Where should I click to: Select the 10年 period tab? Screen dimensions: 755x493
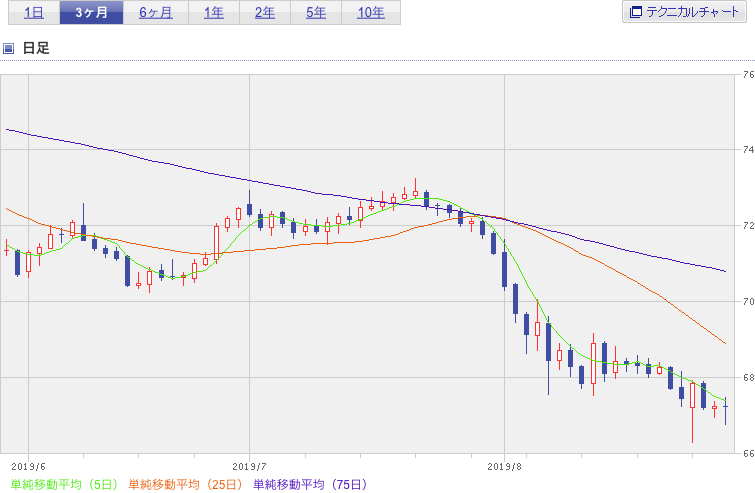[371, 12]
